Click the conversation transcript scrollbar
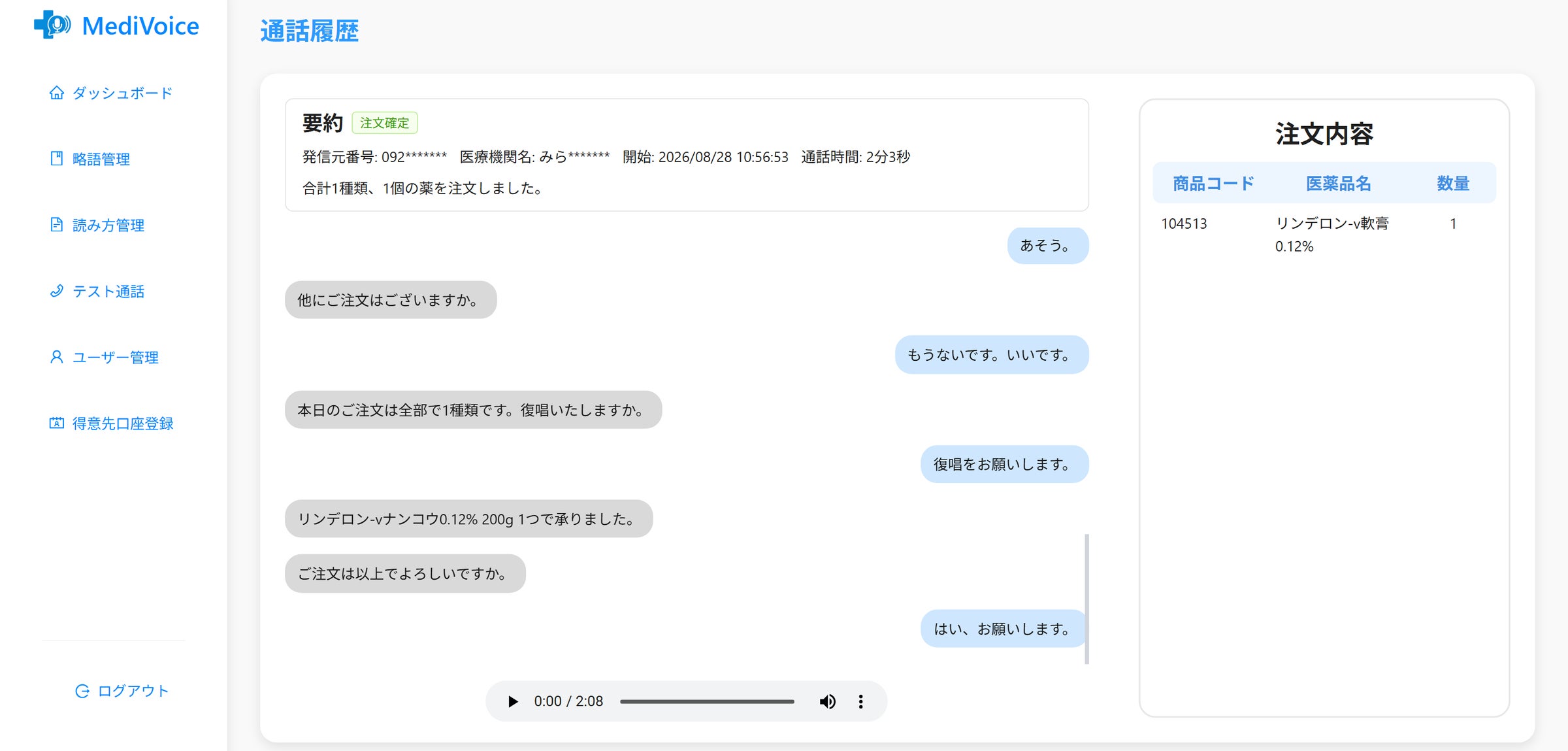 [x=1086, y=599]
